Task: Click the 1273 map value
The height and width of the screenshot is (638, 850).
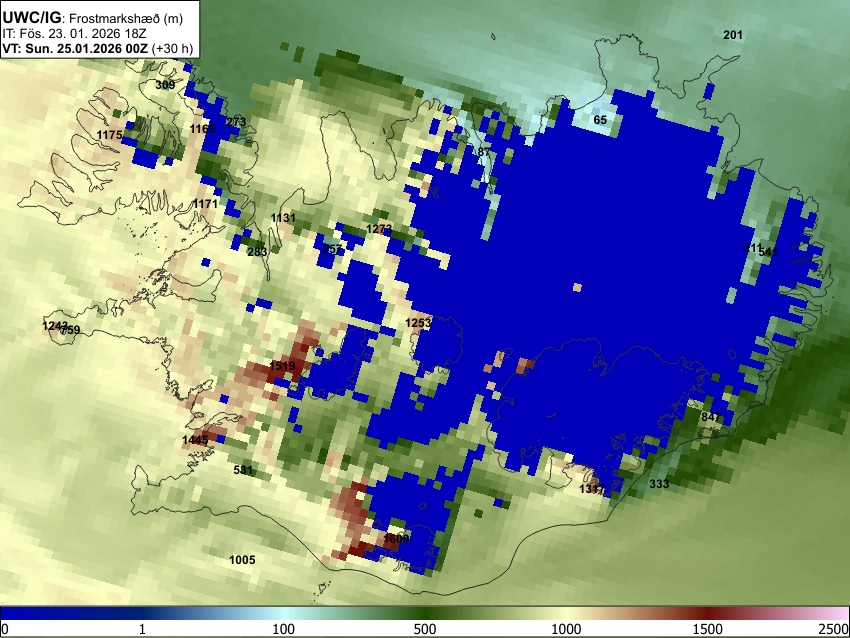Action: (x=379, y=229)
